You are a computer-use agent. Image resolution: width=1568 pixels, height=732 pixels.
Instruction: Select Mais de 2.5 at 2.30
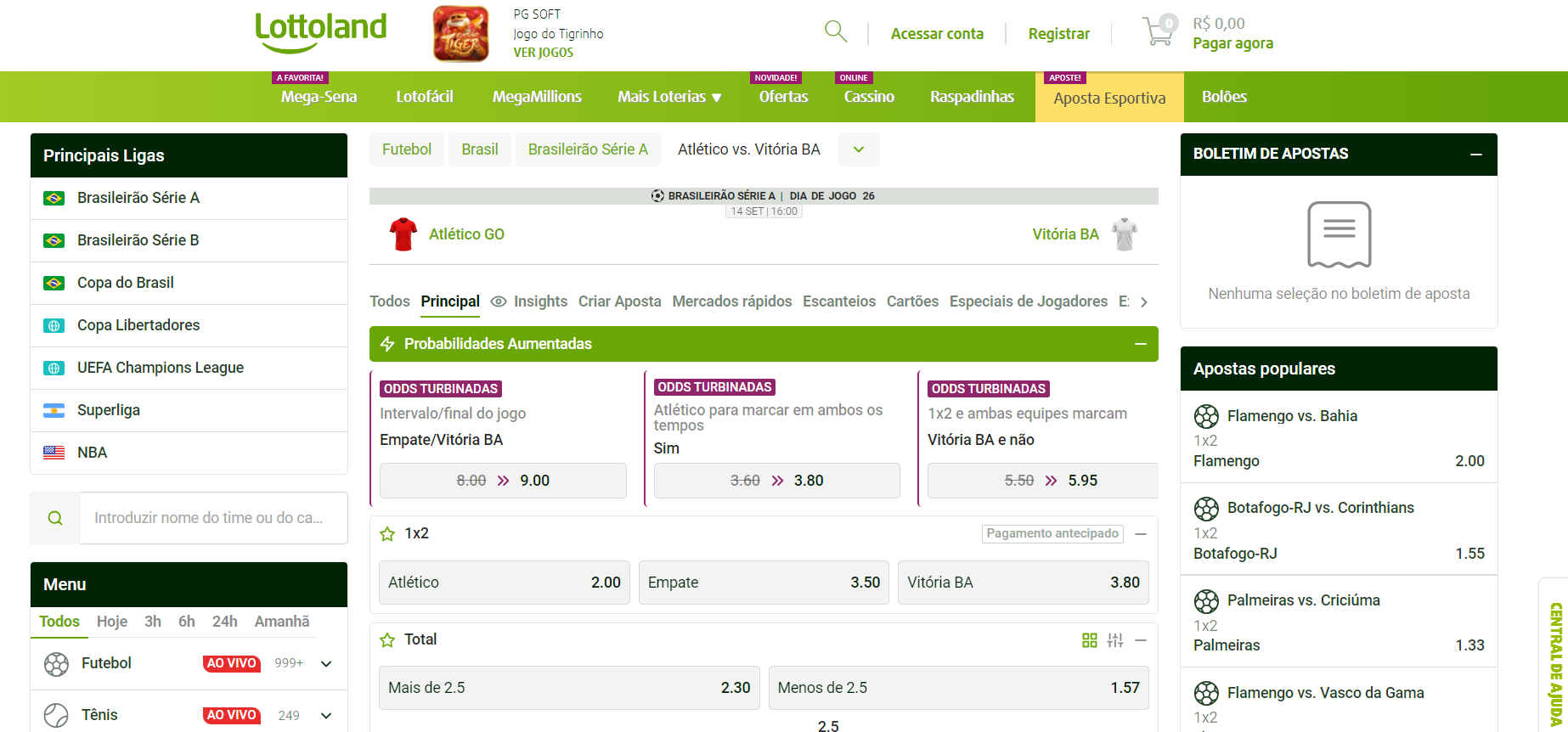tap(569, 688)
